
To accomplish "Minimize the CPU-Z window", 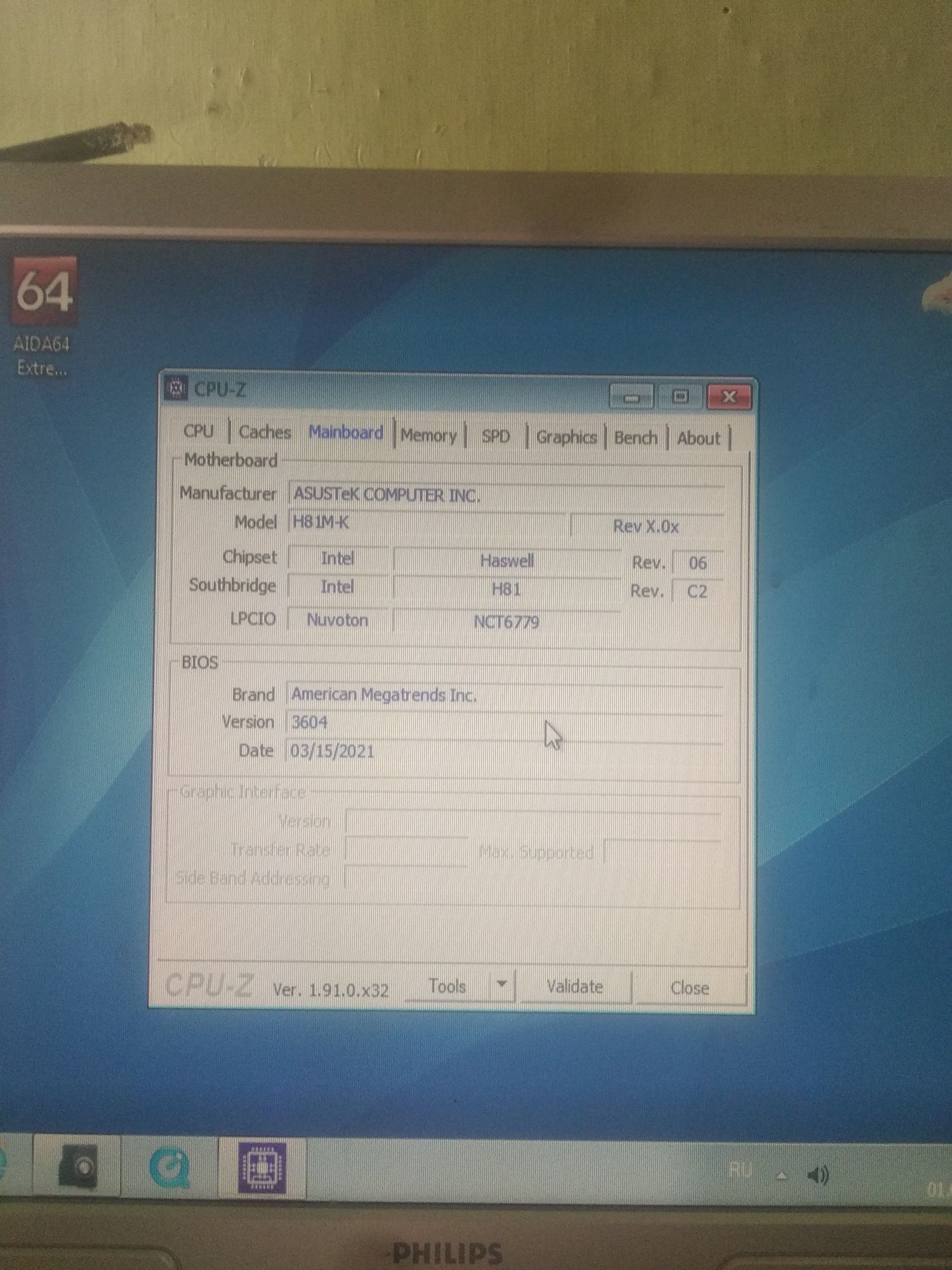I will pyautogui.click(x=631, y=398).
